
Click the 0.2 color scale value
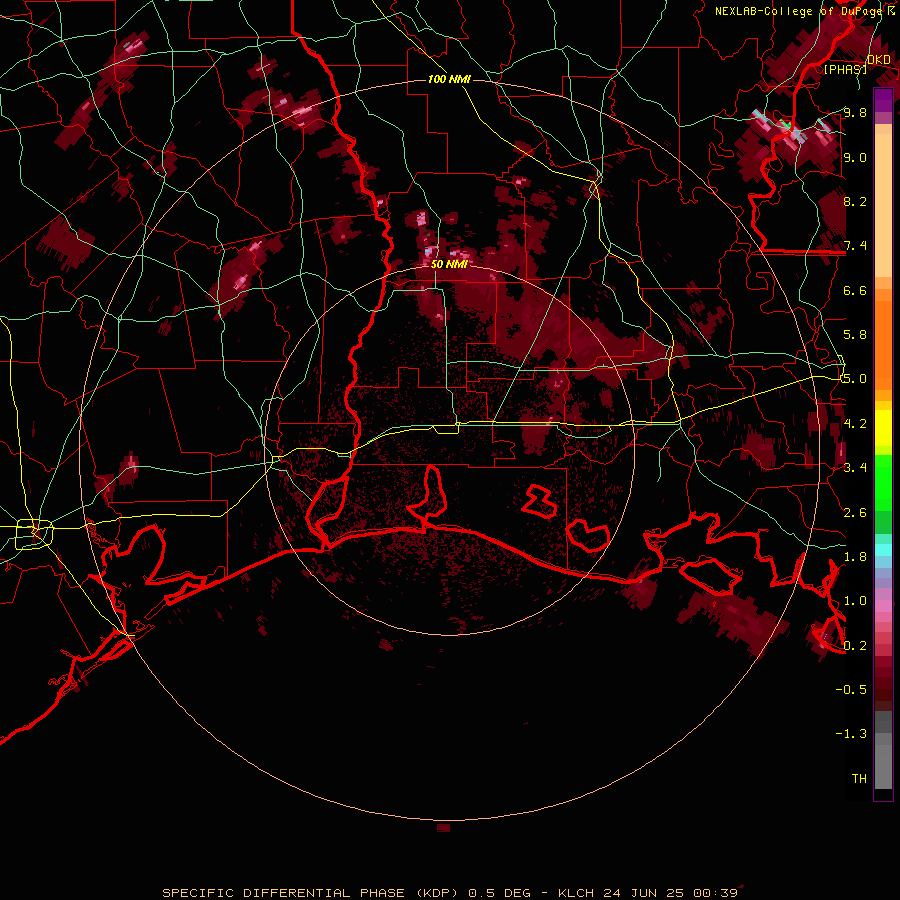[x=855, y=646]
